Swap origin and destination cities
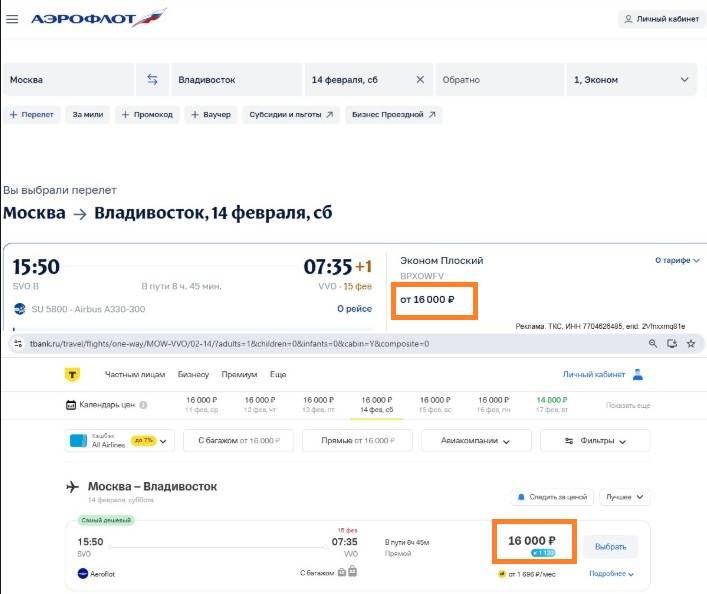The image size is (707, 594). (152, 79)
